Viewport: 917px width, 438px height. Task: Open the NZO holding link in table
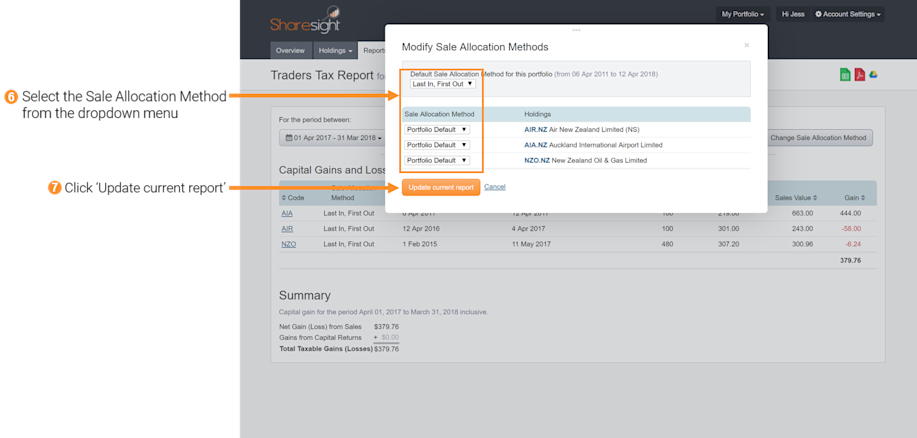click(288, 244)
